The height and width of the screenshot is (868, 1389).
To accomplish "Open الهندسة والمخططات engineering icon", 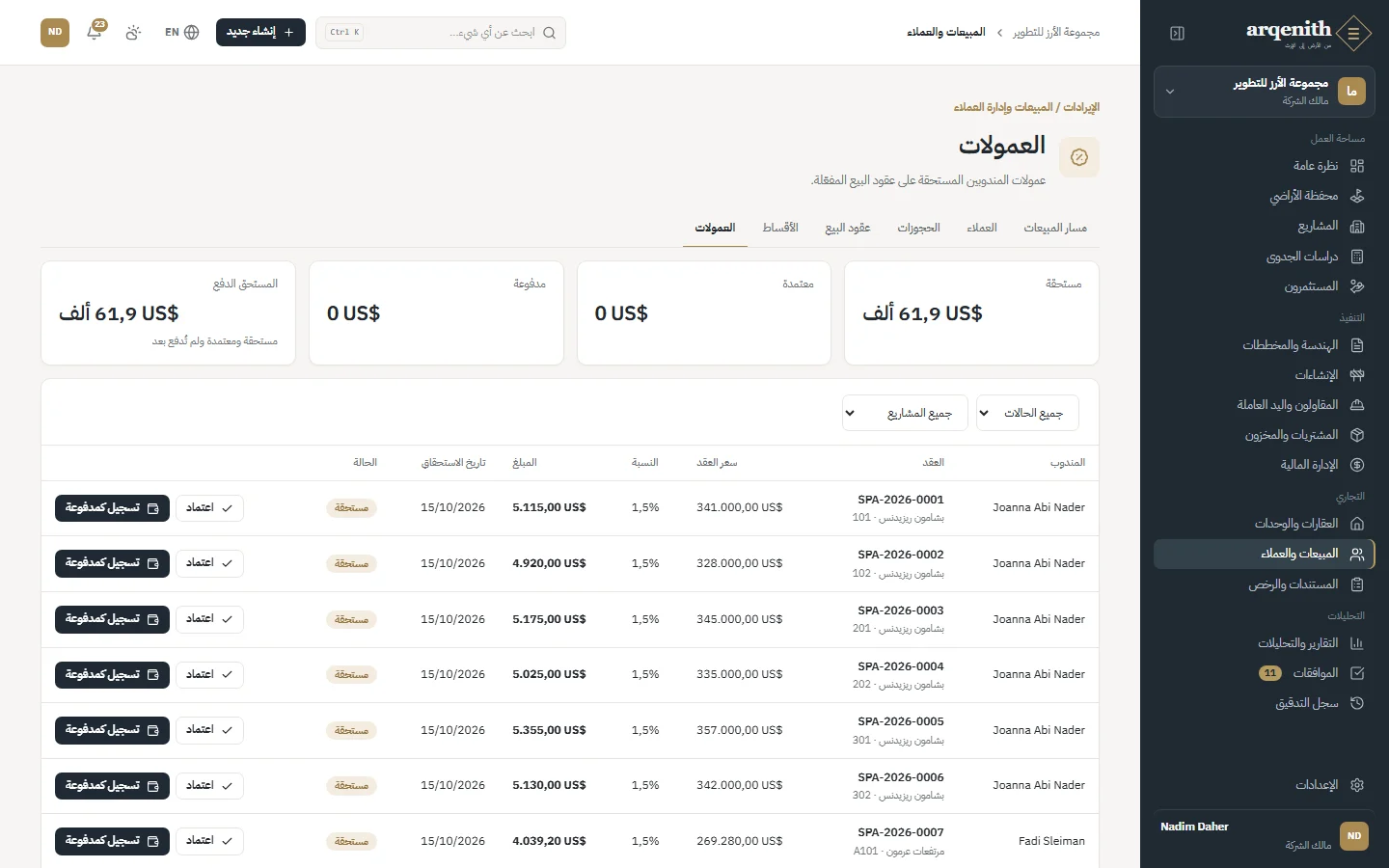I will tap(1357, 345).
